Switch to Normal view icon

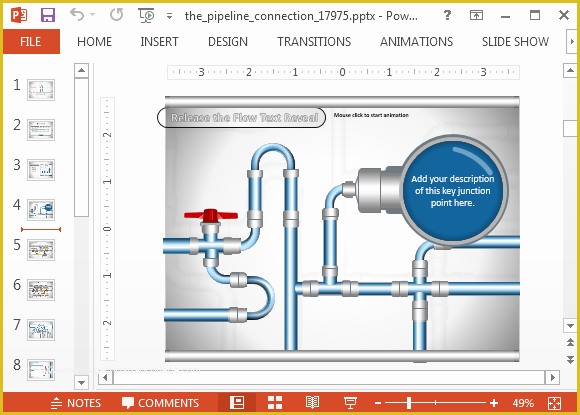pyautogui.click(x=237, y=402)
